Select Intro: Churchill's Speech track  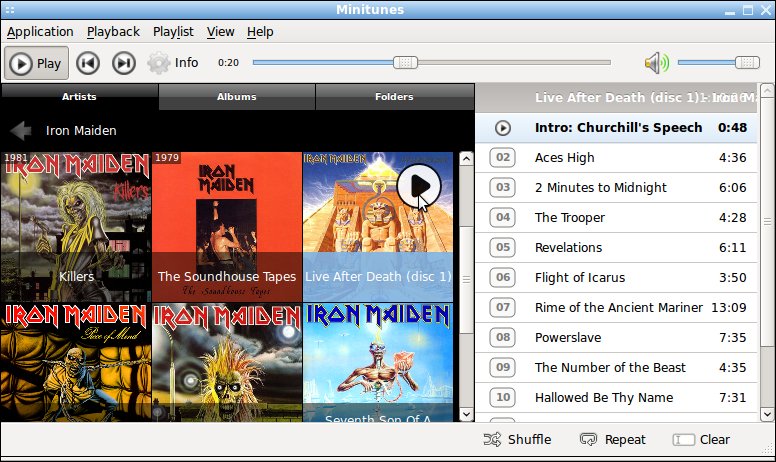pos(616,128)
